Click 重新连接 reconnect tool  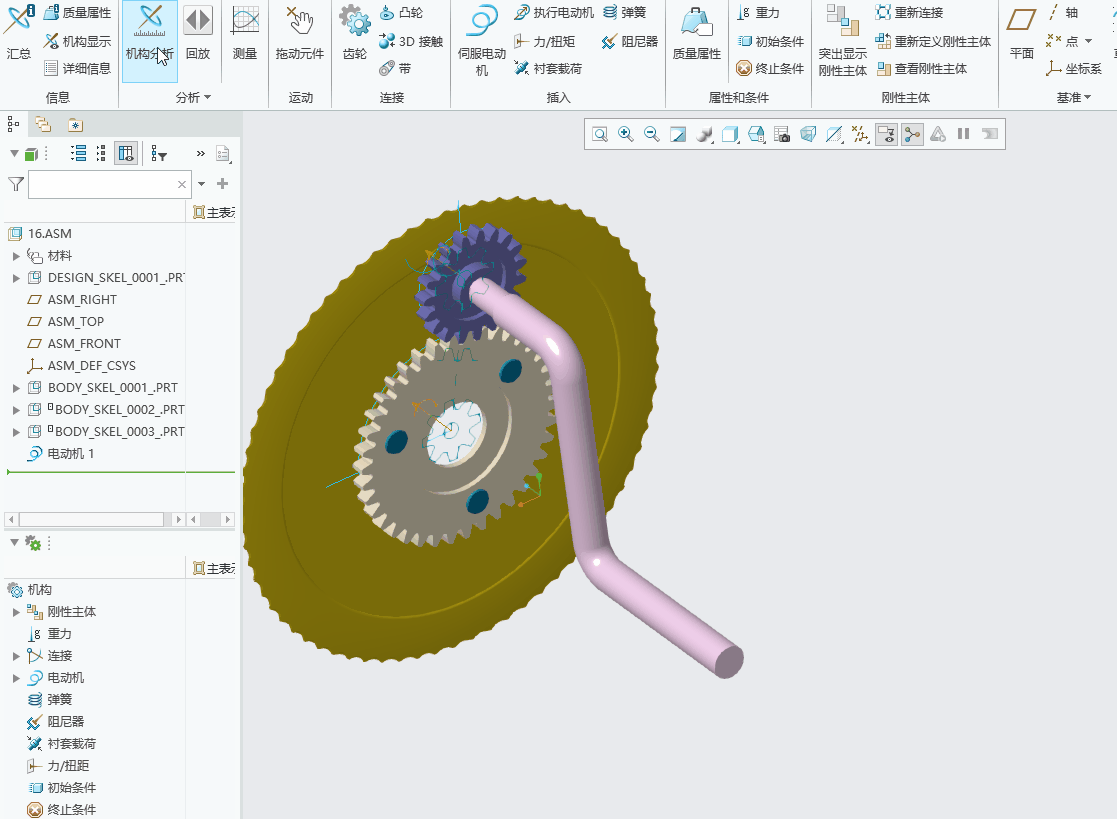pos(910,13)
